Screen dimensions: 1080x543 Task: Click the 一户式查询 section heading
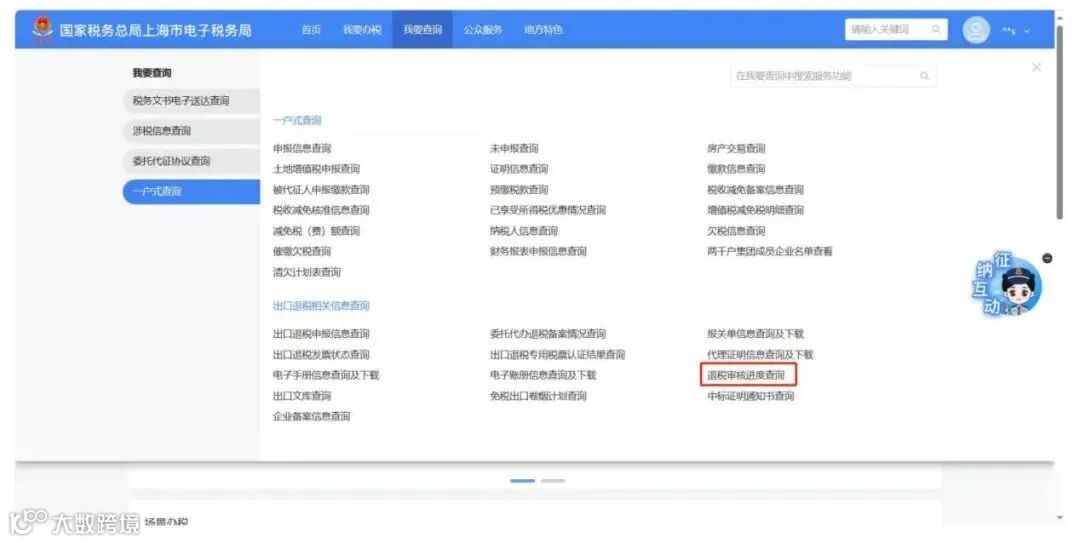[297, 121]
